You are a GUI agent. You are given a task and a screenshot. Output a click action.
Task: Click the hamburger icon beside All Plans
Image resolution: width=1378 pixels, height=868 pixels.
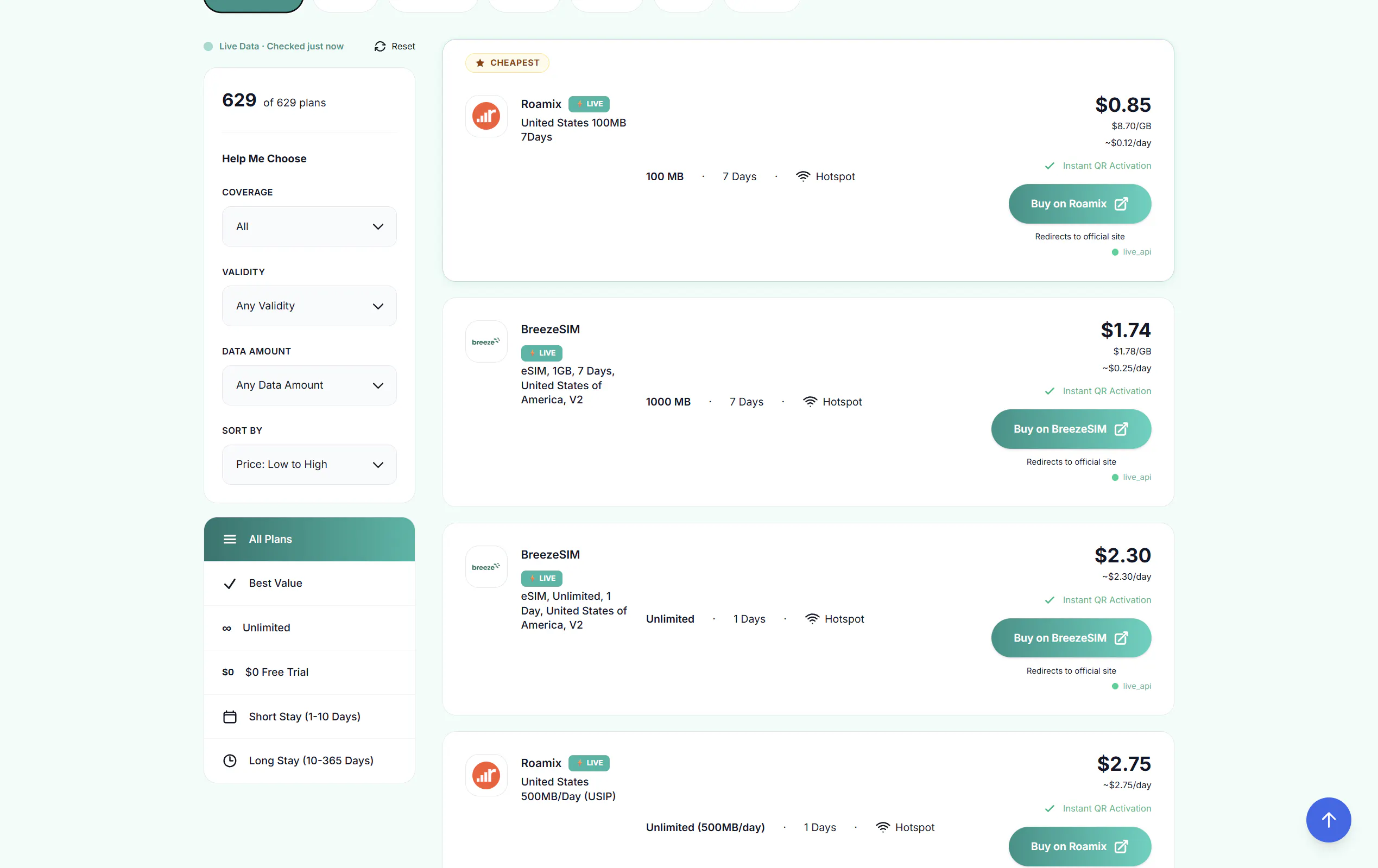click(230, 539)
